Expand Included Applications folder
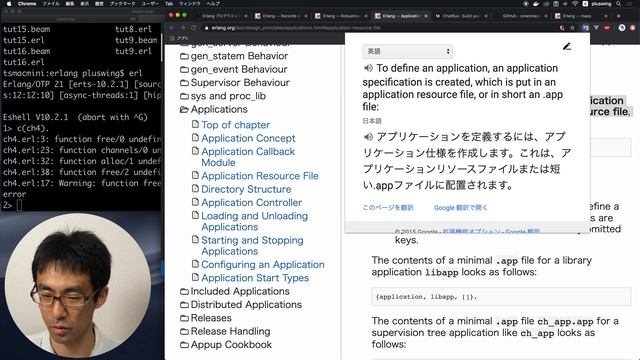The image size is (640, 360). coord(235,291)
